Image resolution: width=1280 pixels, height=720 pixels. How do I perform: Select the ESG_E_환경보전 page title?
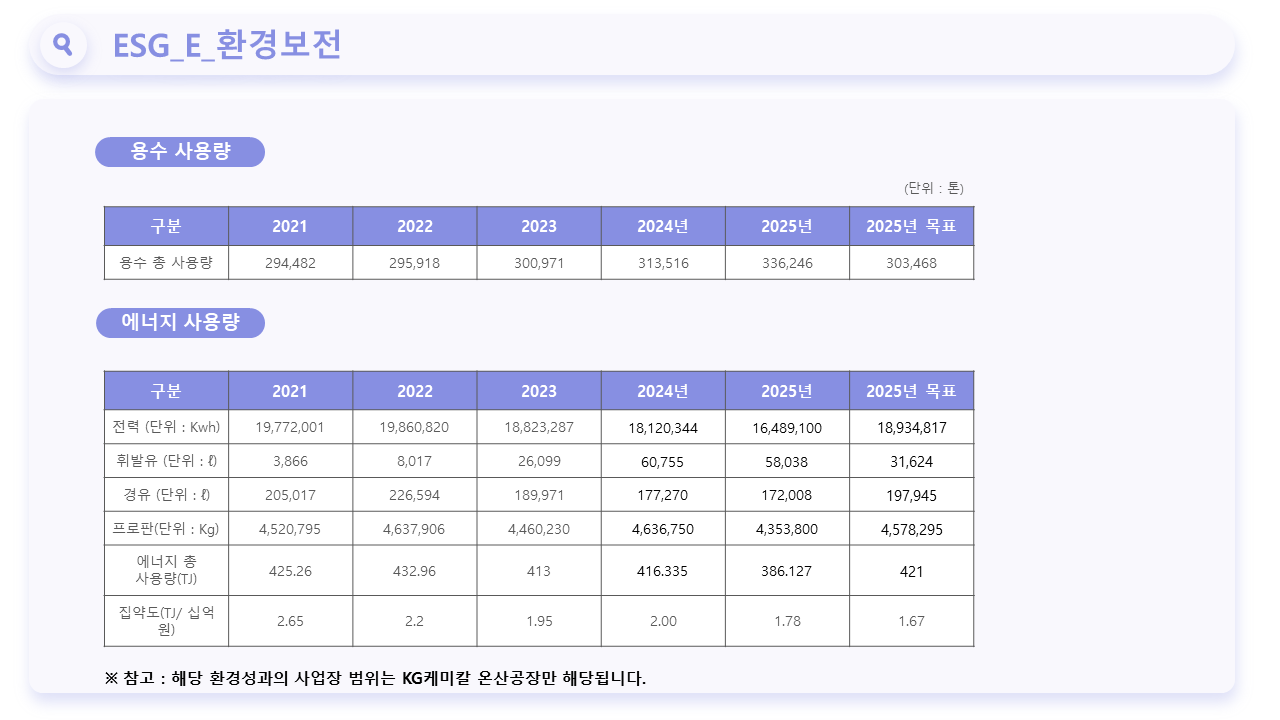pos(227,45)
